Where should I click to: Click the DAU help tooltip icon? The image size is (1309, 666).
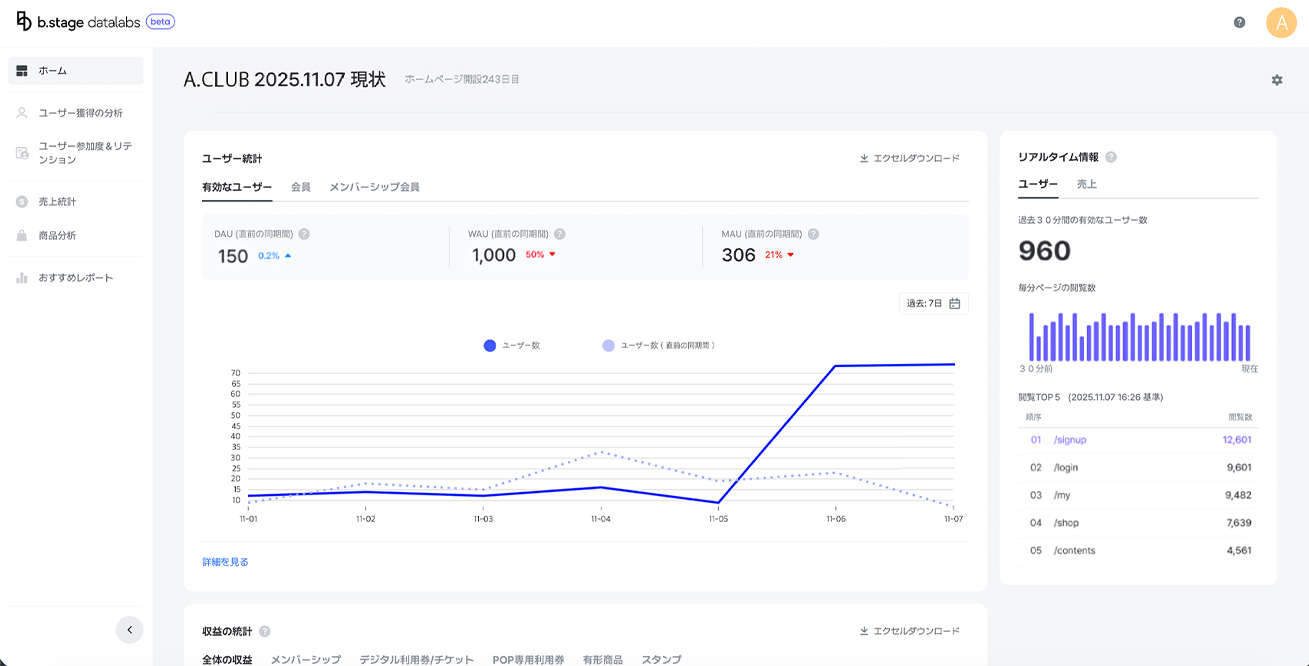tap(304, 234)
